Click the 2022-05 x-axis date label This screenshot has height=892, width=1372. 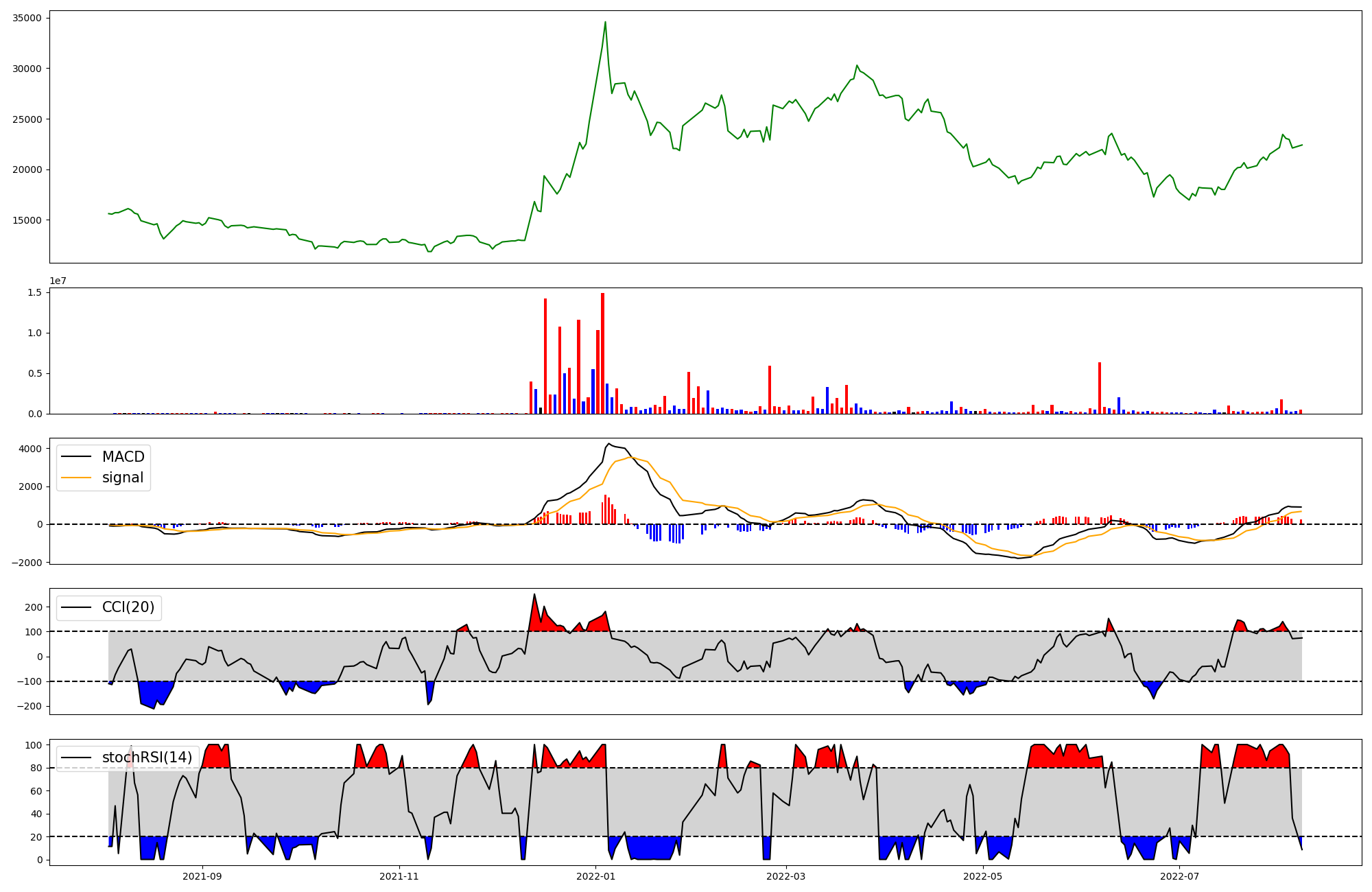click(x=982, y=876)
